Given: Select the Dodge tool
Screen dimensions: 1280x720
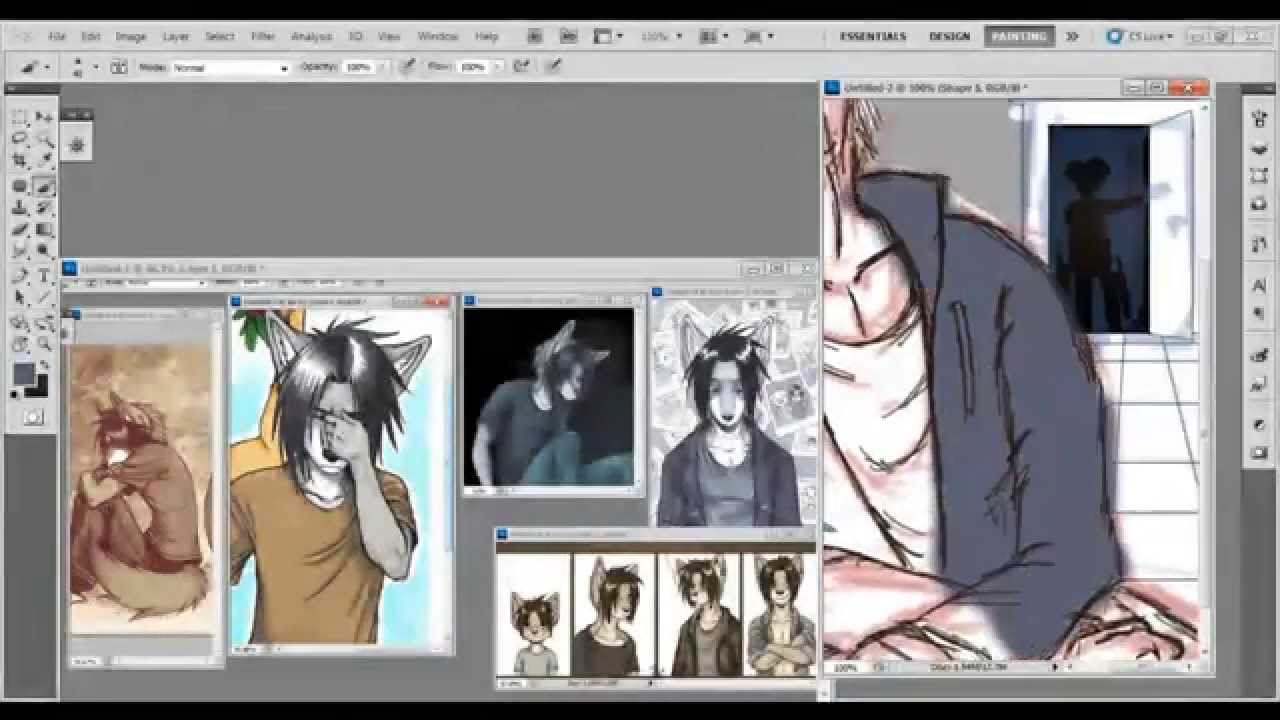Looking at the screenshot, I should 44,249.
